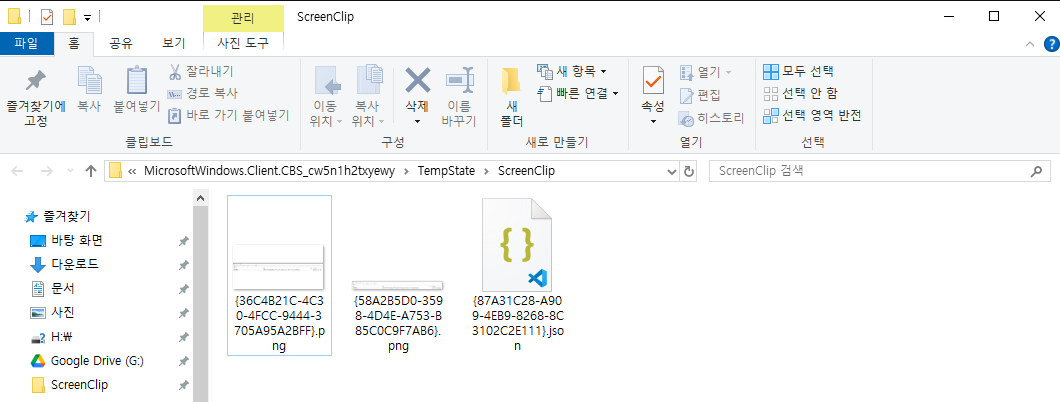The height and width of the screenshot is (402, 1060).
Task: Paste a shortcut with 바로 가기 붙여넣기
Action: pos(228,116)
